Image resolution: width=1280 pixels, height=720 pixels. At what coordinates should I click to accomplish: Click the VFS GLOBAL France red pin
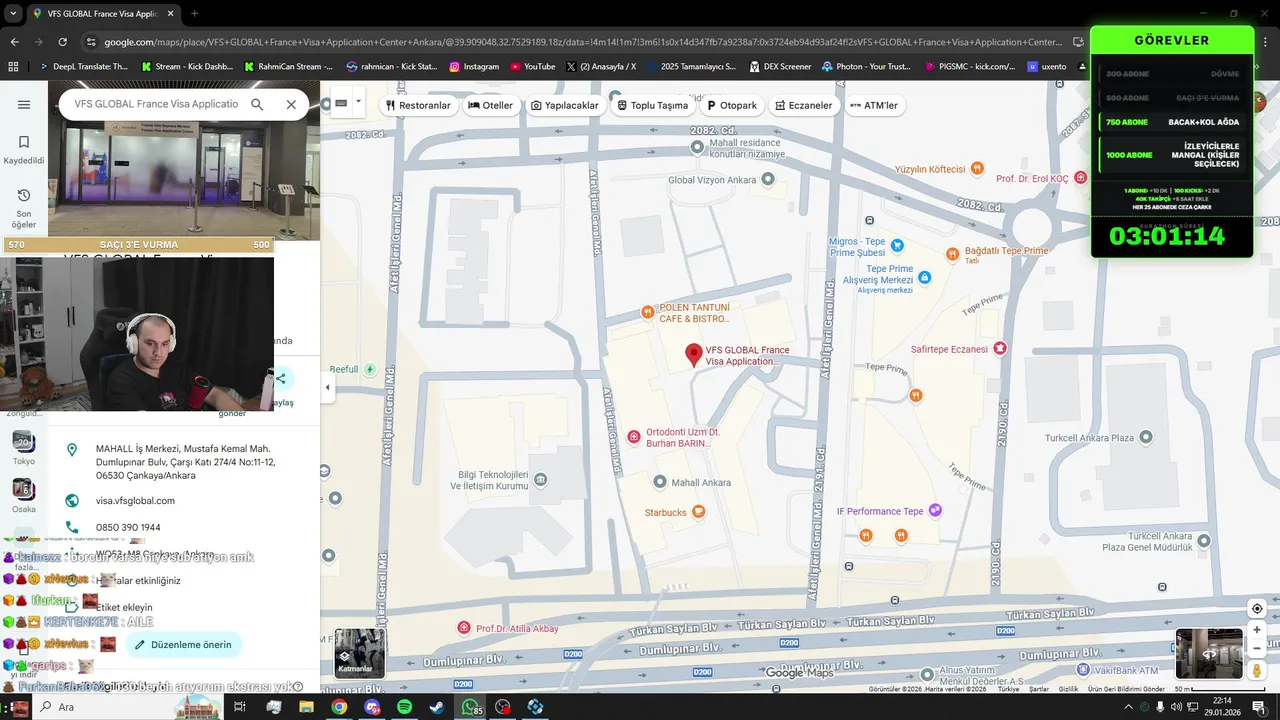point(693,354)
